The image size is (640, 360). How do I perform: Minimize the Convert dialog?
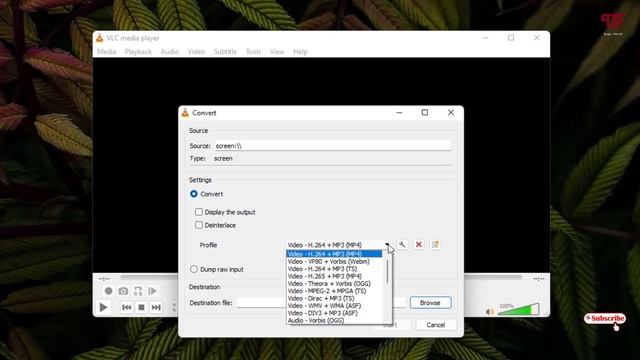(399, 112)
